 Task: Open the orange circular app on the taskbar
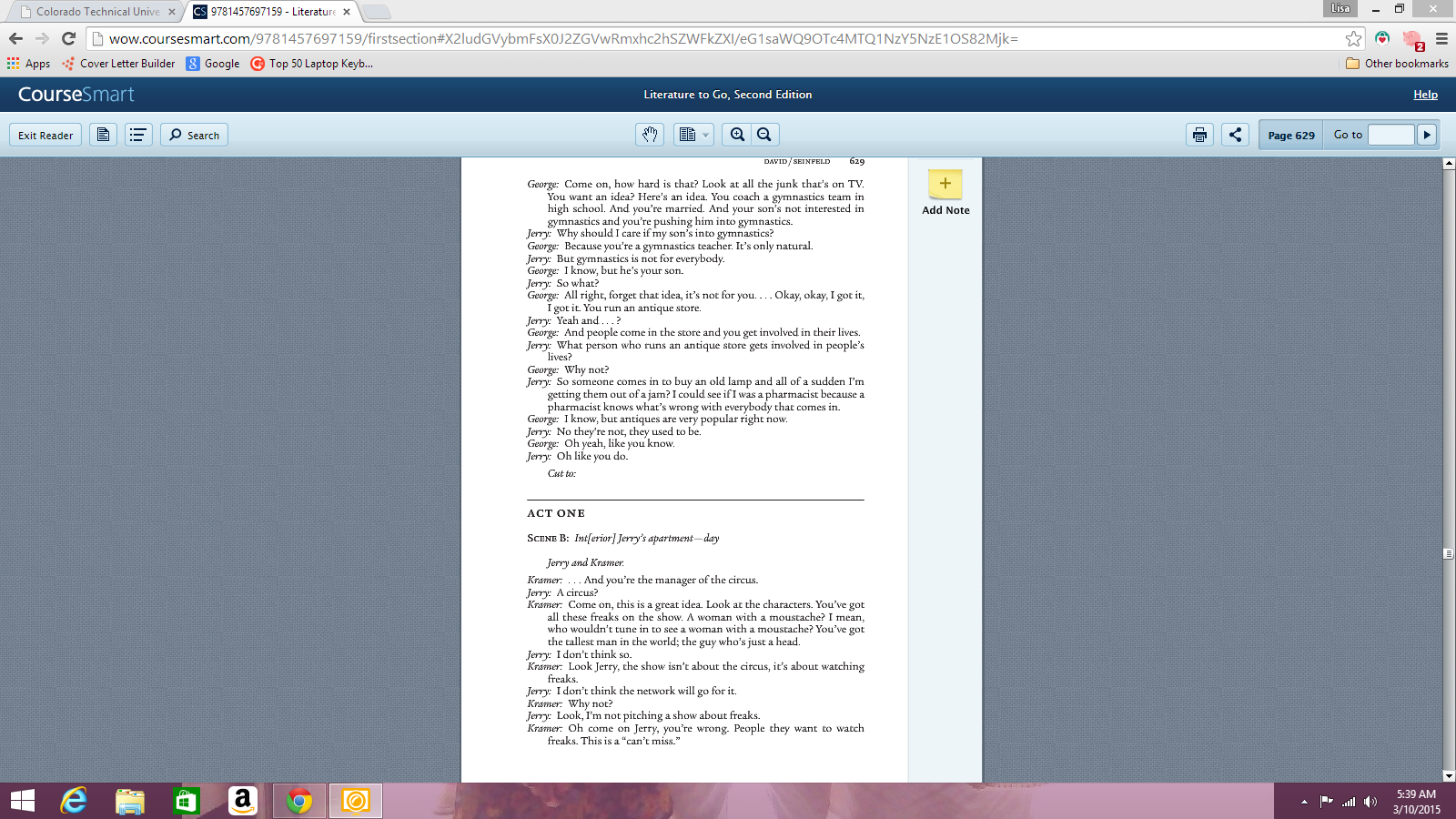pyautogui.click(x=355, y=801)
